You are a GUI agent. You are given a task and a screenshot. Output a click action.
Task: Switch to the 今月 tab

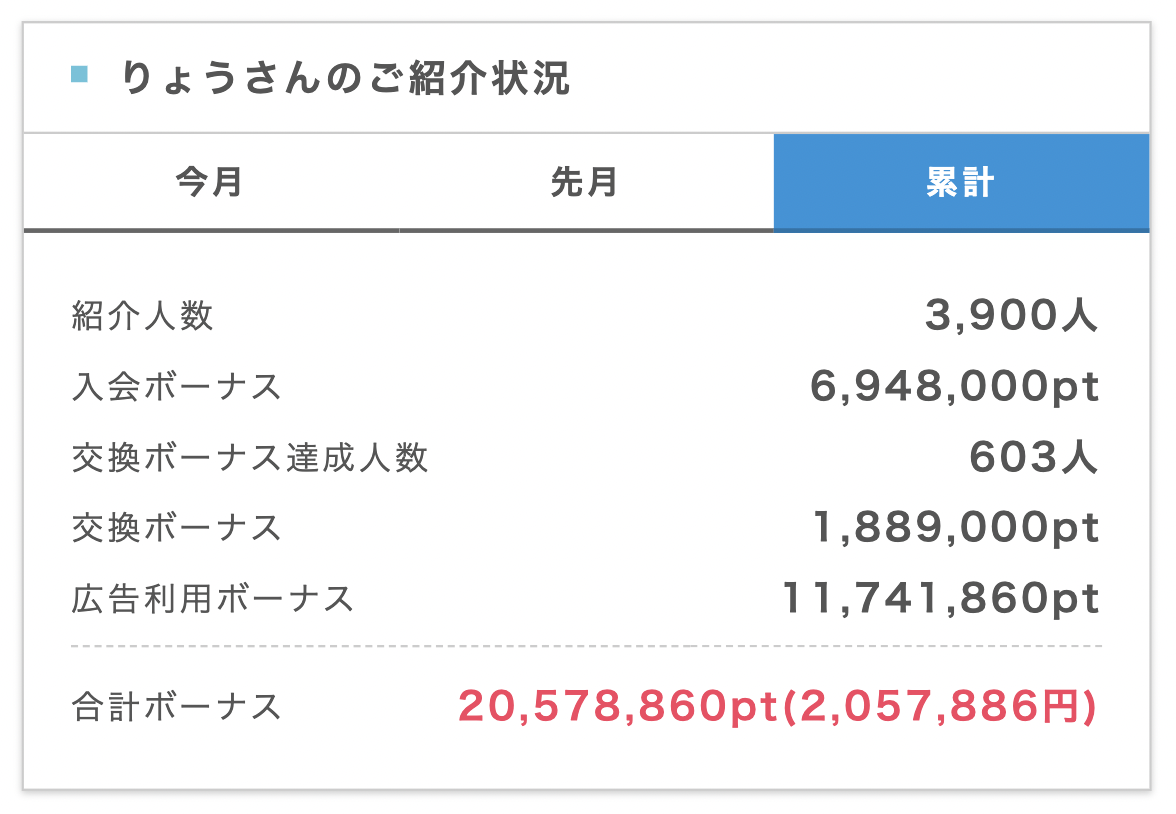[211, 182]
